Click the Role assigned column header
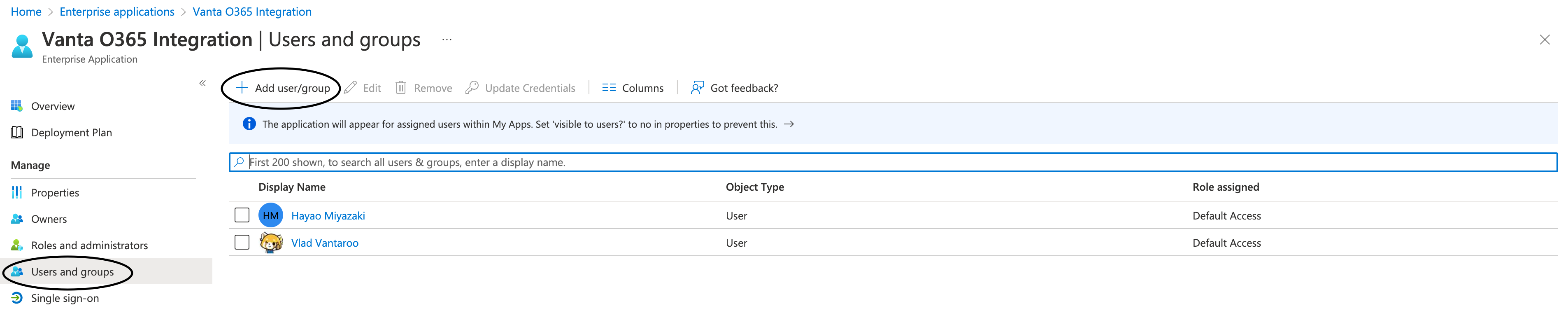This screenshot has height=313, width=1568. coord(1226,187)
